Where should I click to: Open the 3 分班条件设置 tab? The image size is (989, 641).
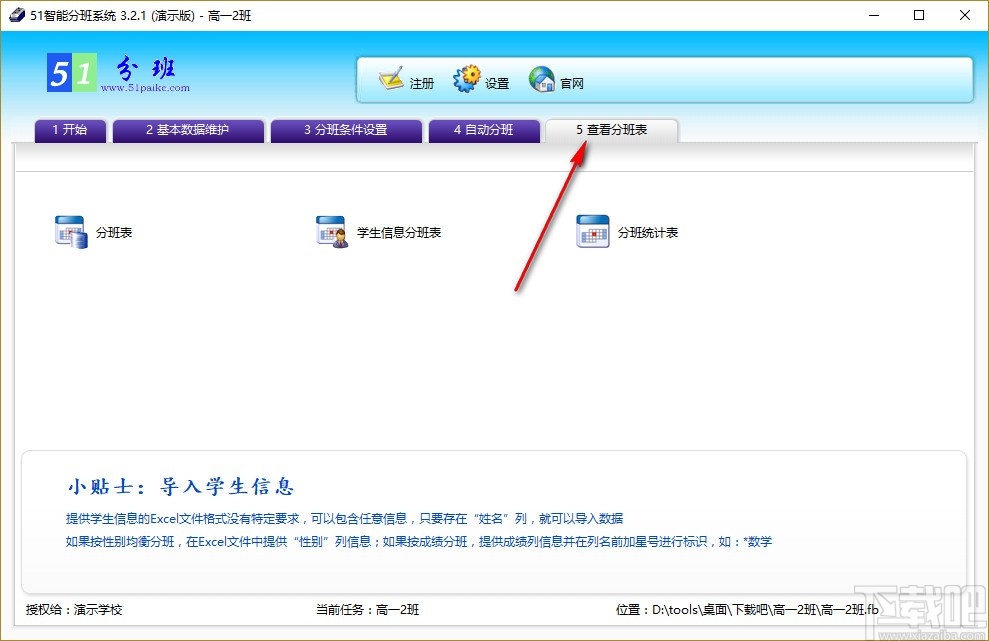[346, 130]
